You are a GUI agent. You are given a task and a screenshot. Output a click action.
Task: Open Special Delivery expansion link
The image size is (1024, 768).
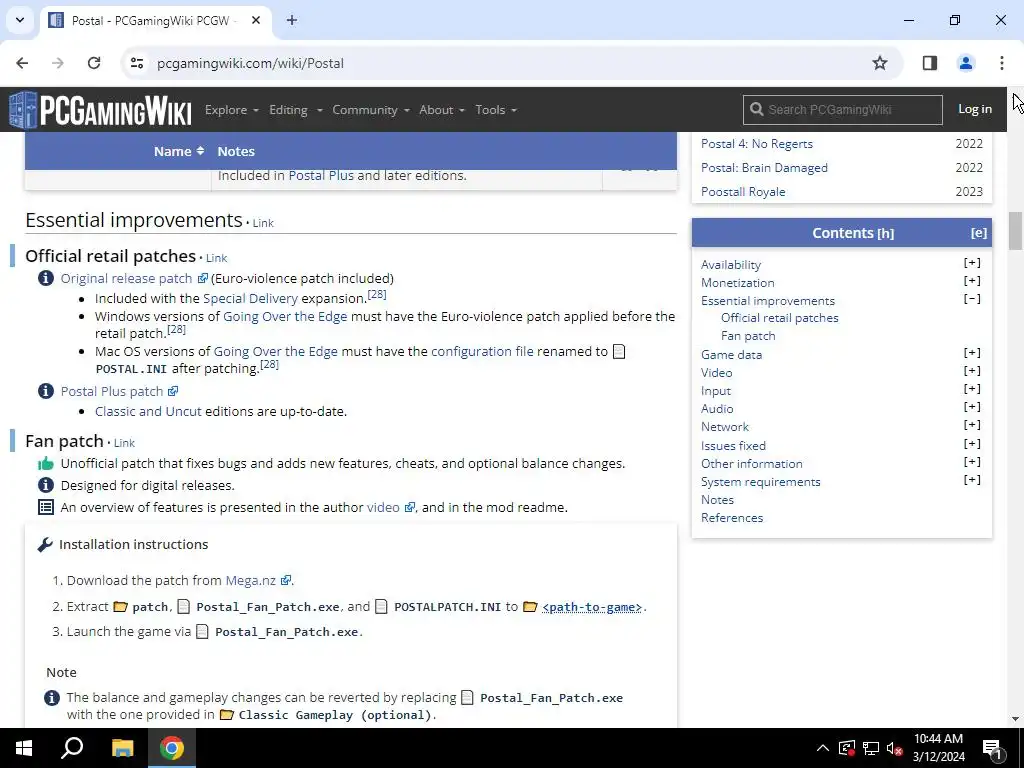click(250, 298)
